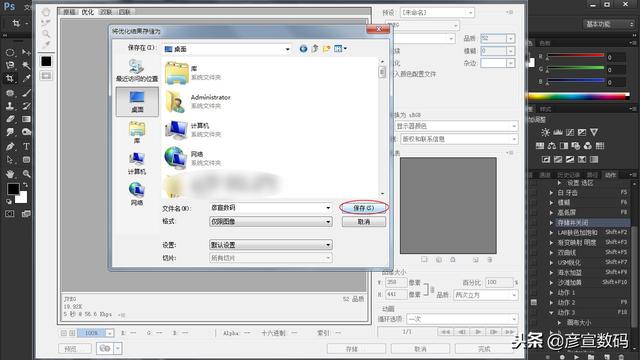Expand the 动作 1 action
Viewport: 640px width, 360px height.
coord(551,293)
